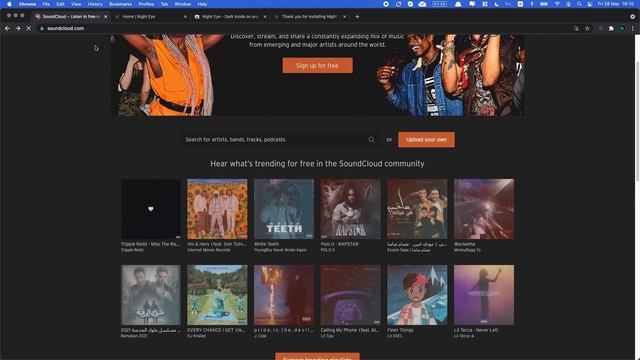Click Explore trending playlists button
This screenshot has height=360, width=640.
click(317, 357)
